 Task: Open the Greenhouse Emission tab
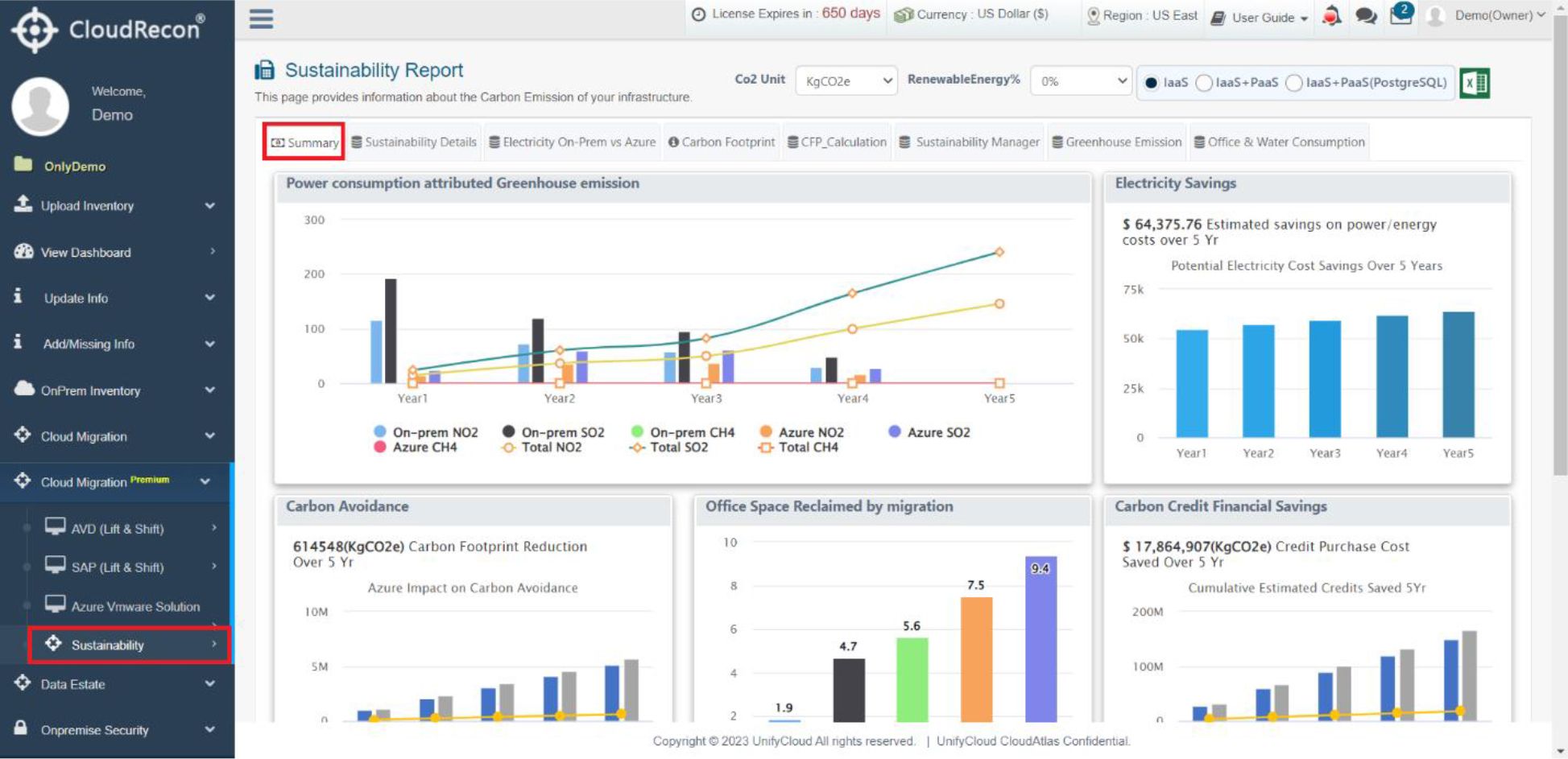tap(1117, 142)
